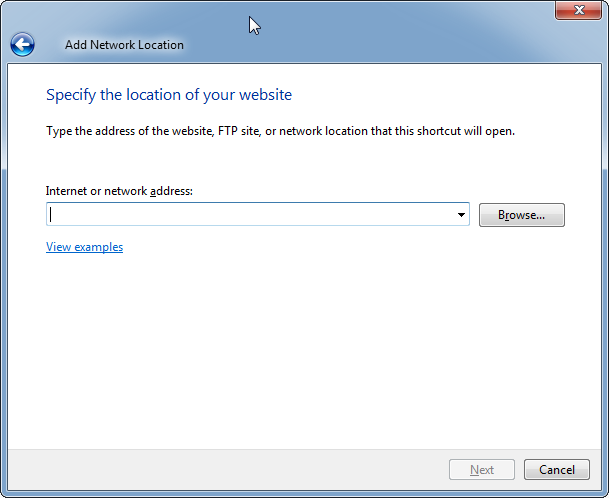
Task: Close the Add Network Location window
Action: 577,10
